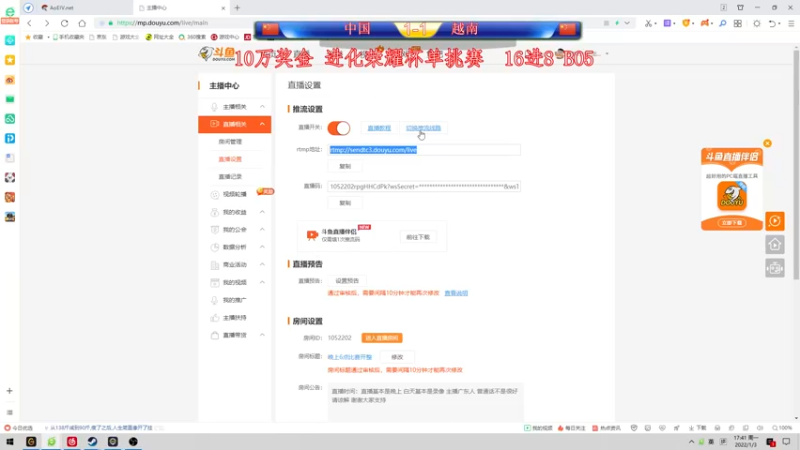This screenshot has width=800, height=450.
Task: Click 下载 in the browser status bar
Action: (697, 428)
